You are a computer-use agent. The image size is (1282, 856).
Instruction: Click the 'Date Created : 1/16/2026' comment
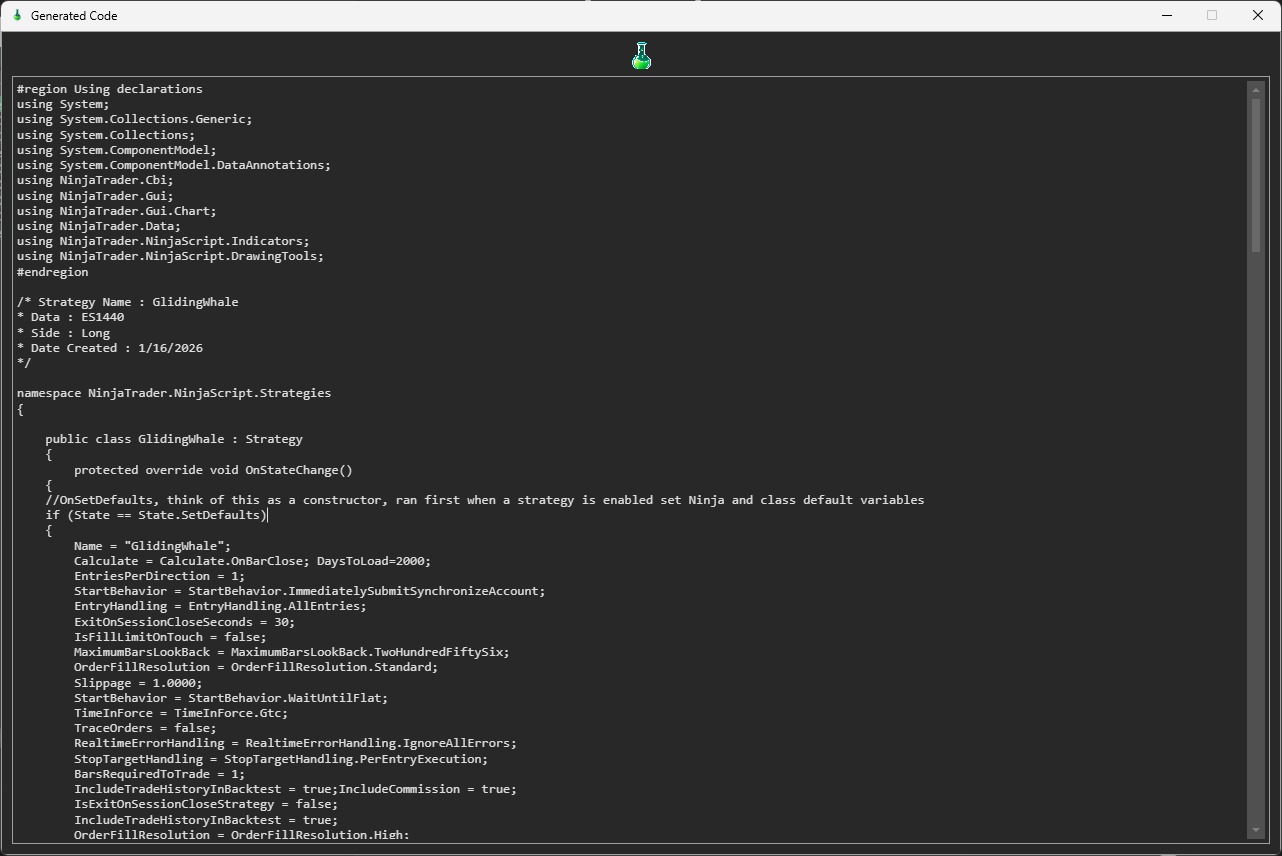110,348
